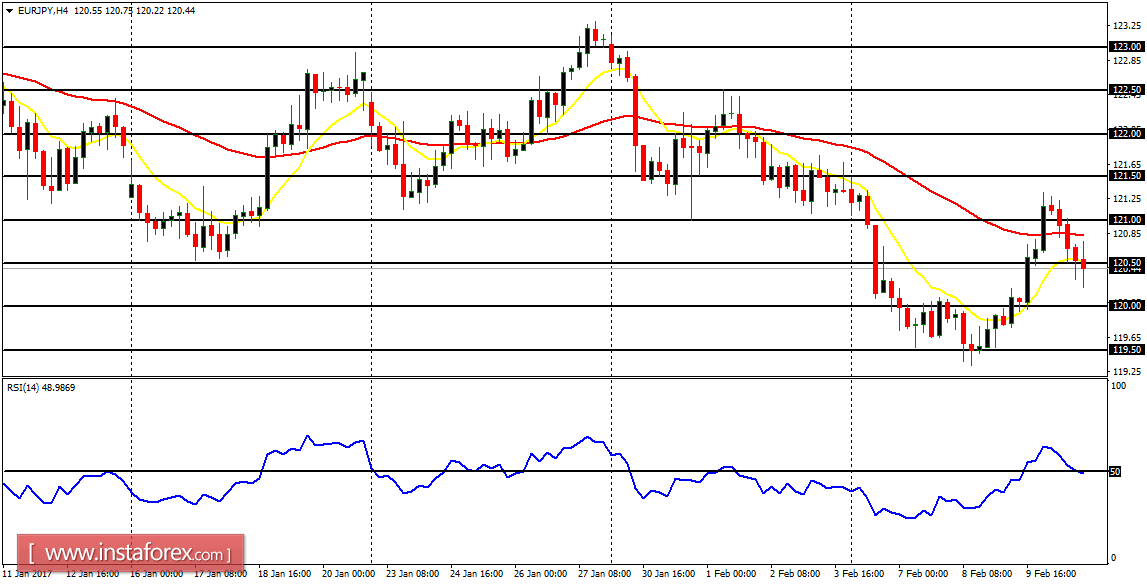The height and width of the screenshot is (585, 1147).
Task: Click the 119.65 price scale value
Action: (x=1127, y=338)
